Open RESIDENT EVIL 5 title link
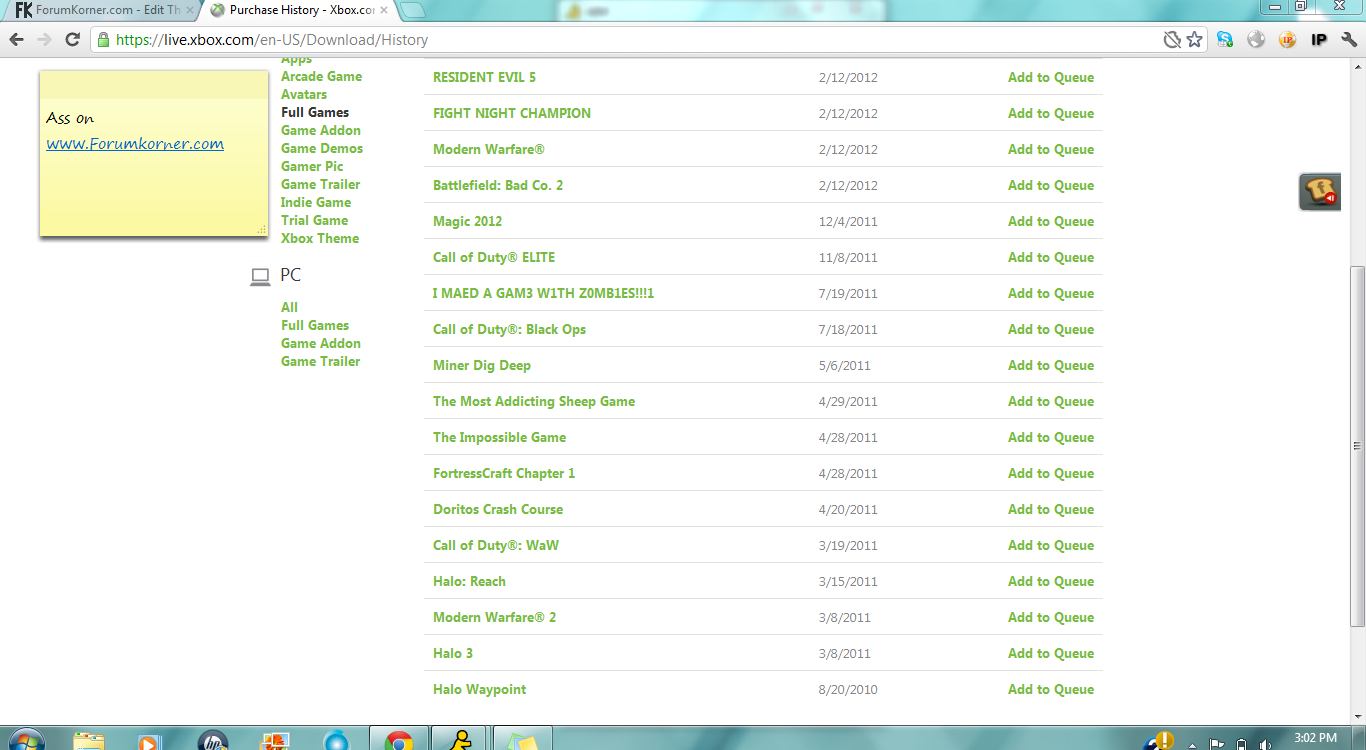The image size is (1366, 750). click(484, 77)
